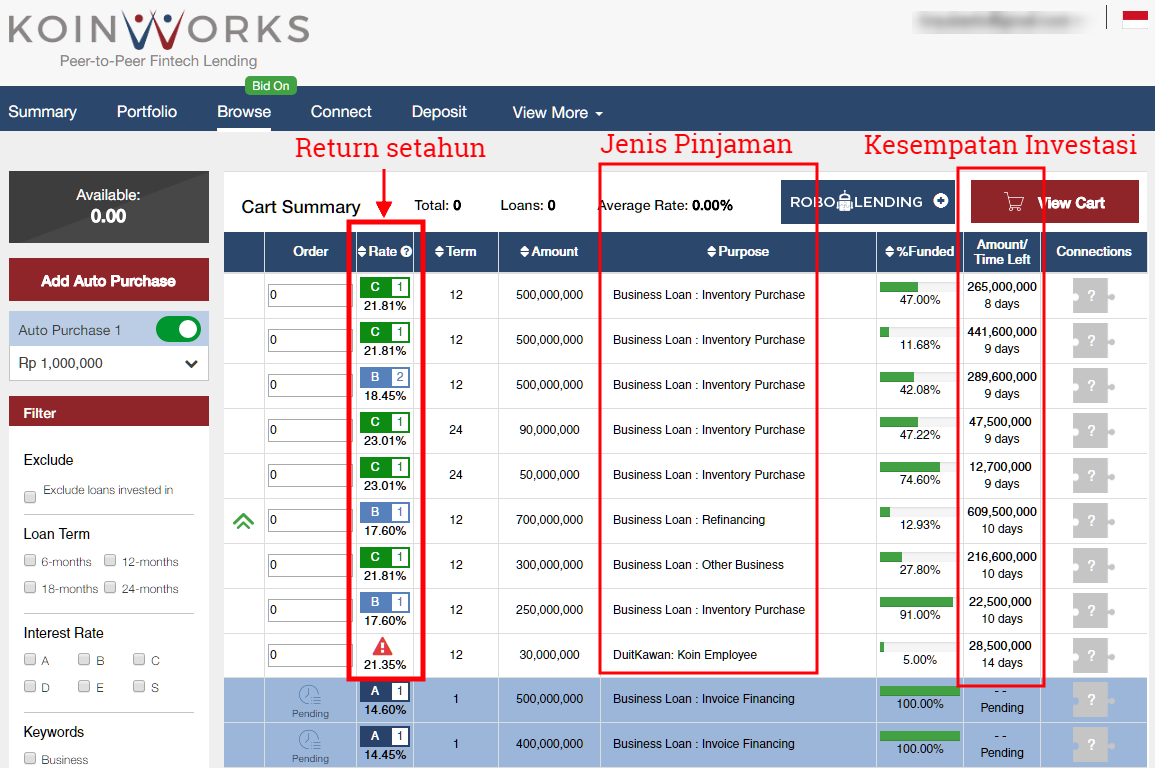The width and height of the screenshot is (1155, 768).
Task: Click the red warning triangle in Rate column
Action: pos(384,645)
